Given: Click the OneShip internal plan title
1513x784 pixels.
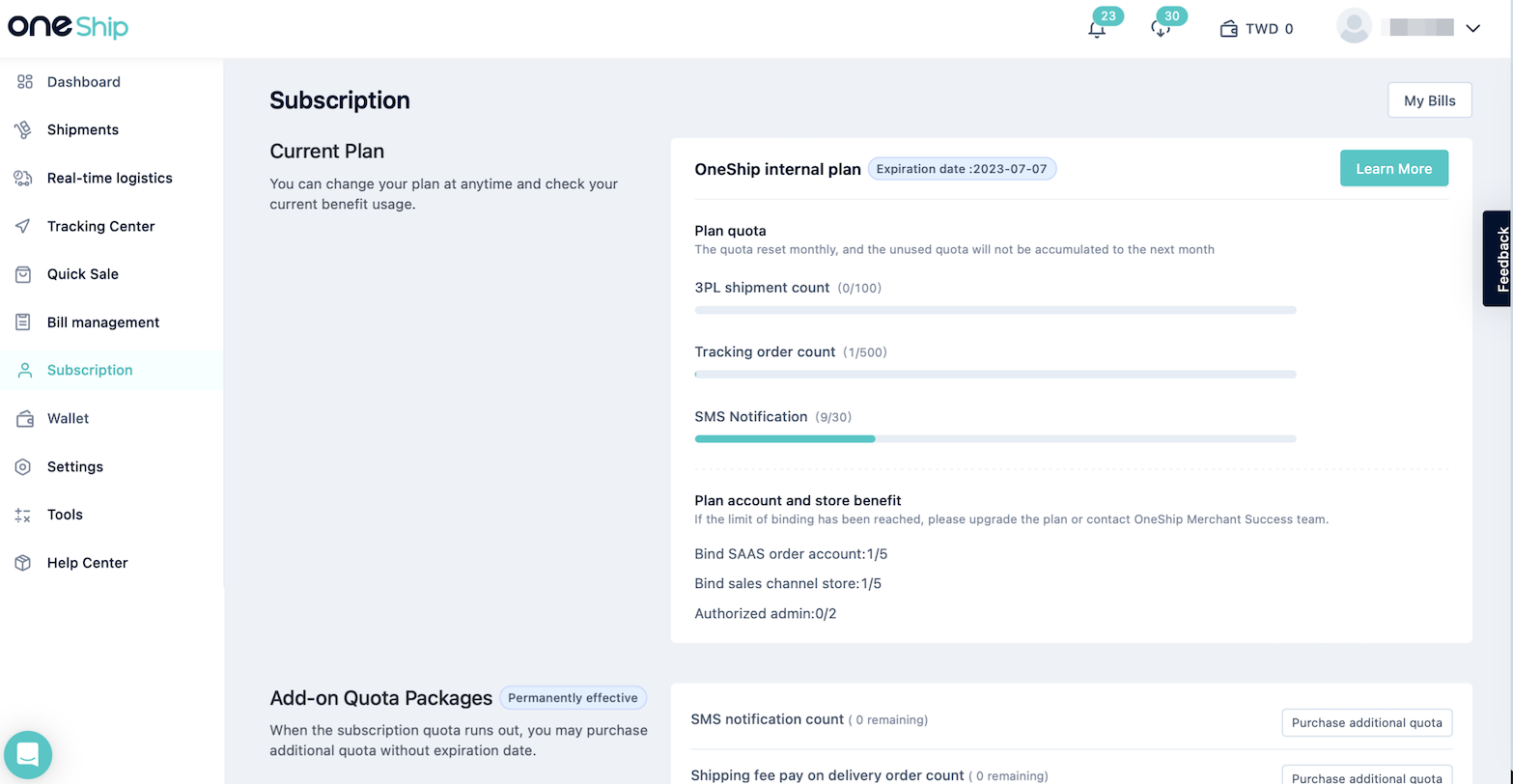Looking at the screenshot, I should click(777, 169).
